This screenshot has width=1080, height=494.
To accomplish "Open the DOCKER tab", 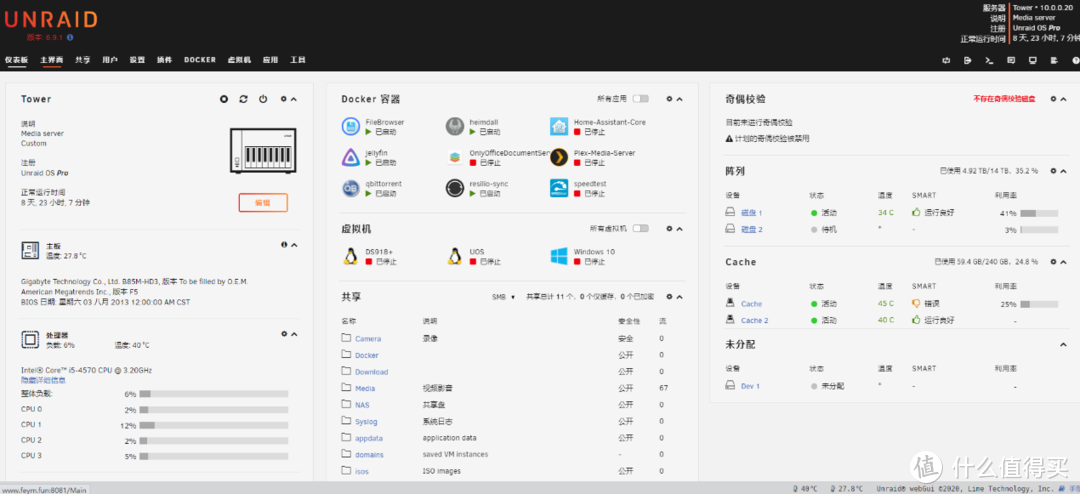I will [200, 60].
